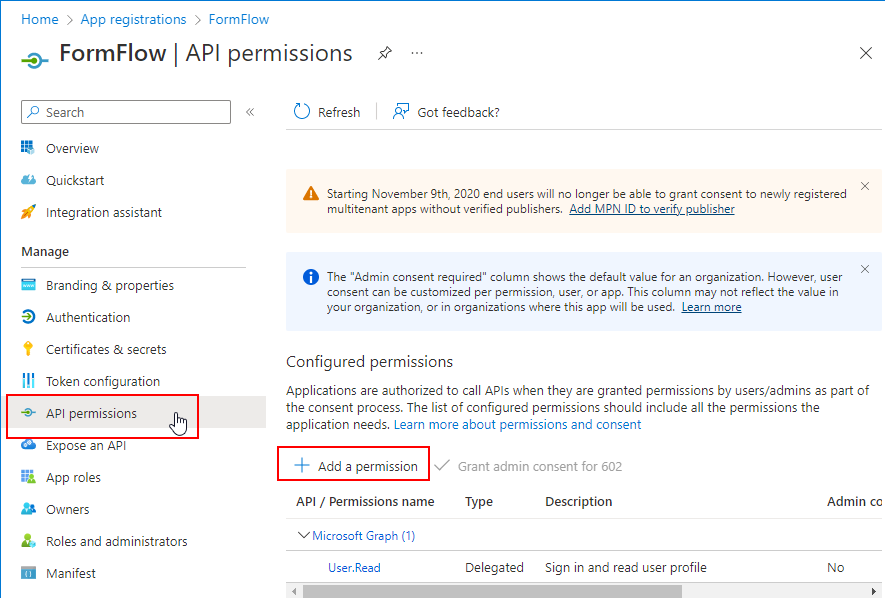Click the Got feedback icon

point(401,112)
